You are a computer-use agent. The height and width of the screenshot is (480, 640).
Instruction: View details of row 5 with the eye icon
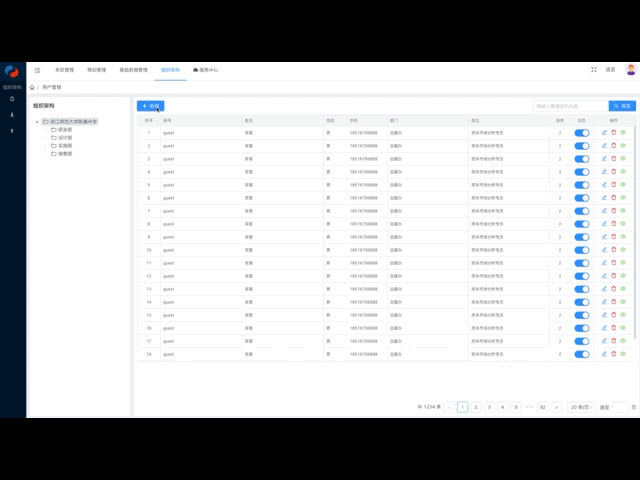[623, 184]
